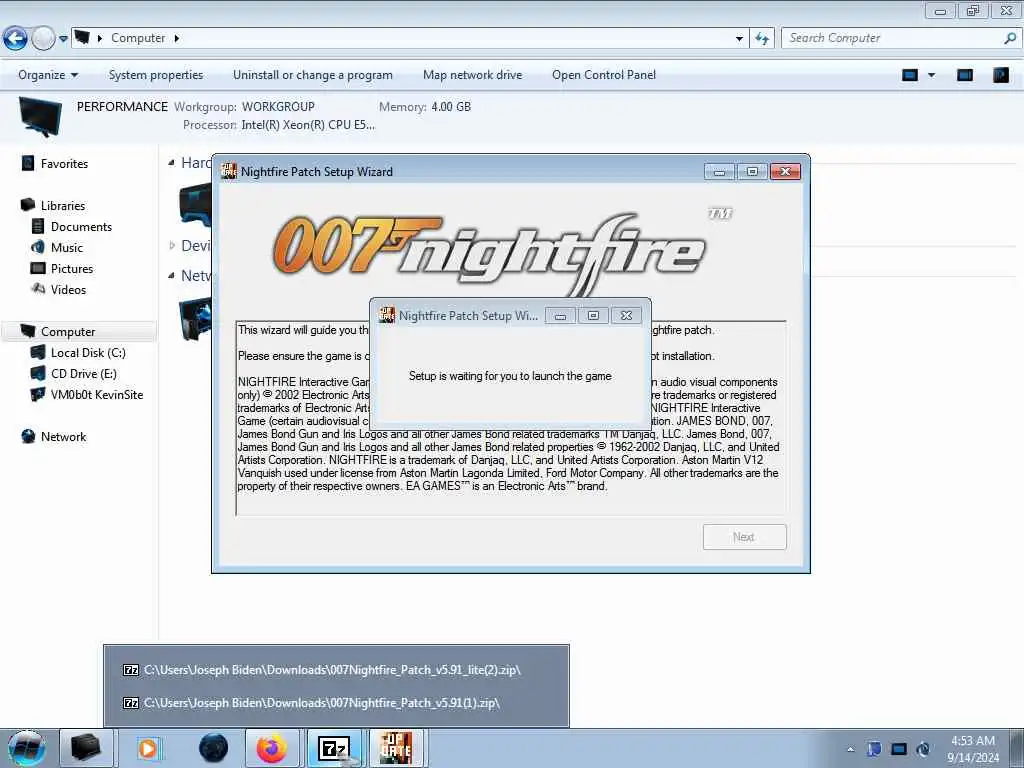1024x768 pixels.
Task: Select the Patch_v5.91_lite(2).zip window preview
Action: 336,670
